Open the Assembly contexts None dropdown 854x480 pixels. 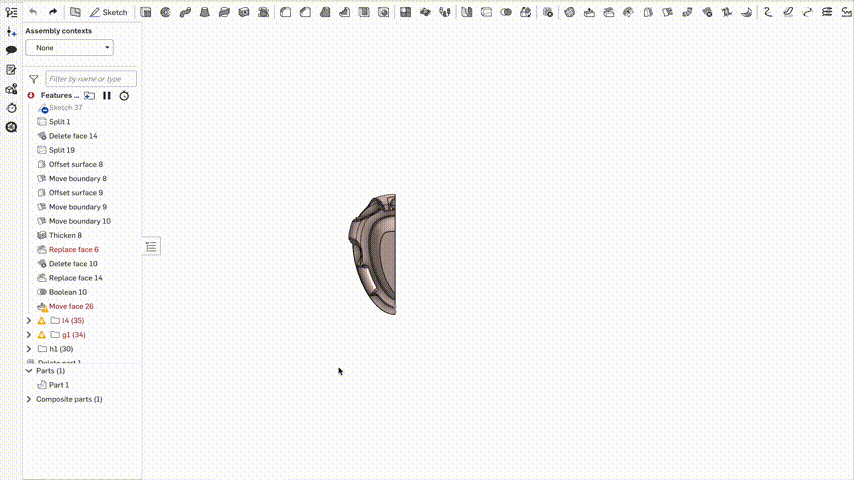click(70, 48)
